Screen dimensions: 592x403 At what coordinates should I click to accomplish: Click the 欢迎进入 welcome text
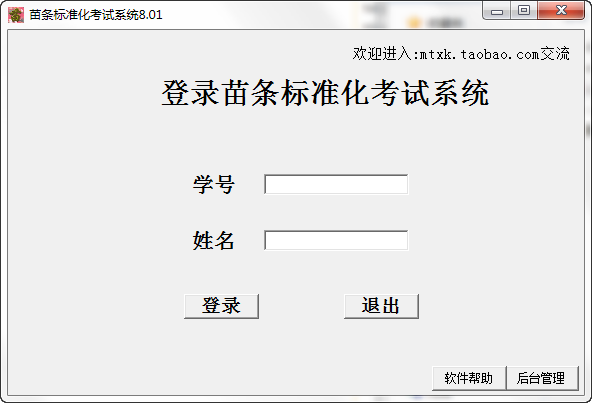point(382,54)
